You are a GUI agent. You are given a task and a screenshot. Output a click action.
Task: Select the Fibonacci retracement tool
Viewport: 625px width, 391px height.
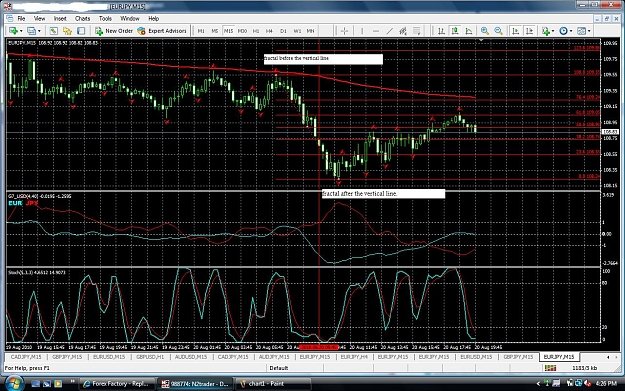coord(417,31)
